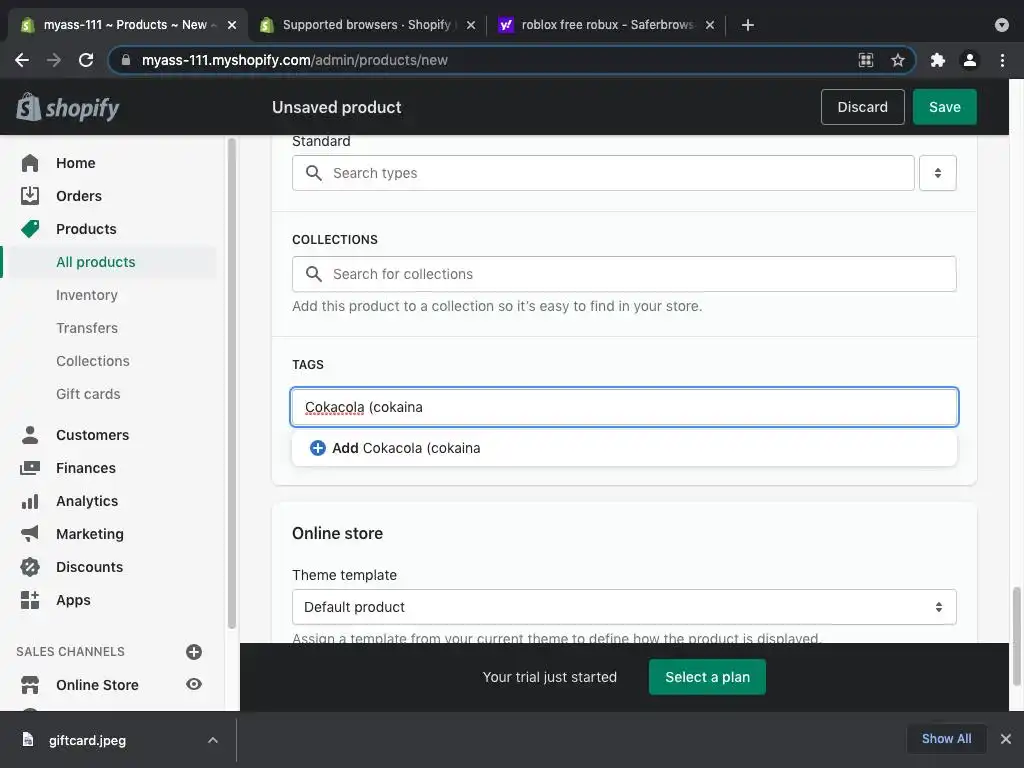The image size is (1024, 768).
Task: Switch to the roblox free robux tab
Action: pos(607,25)
